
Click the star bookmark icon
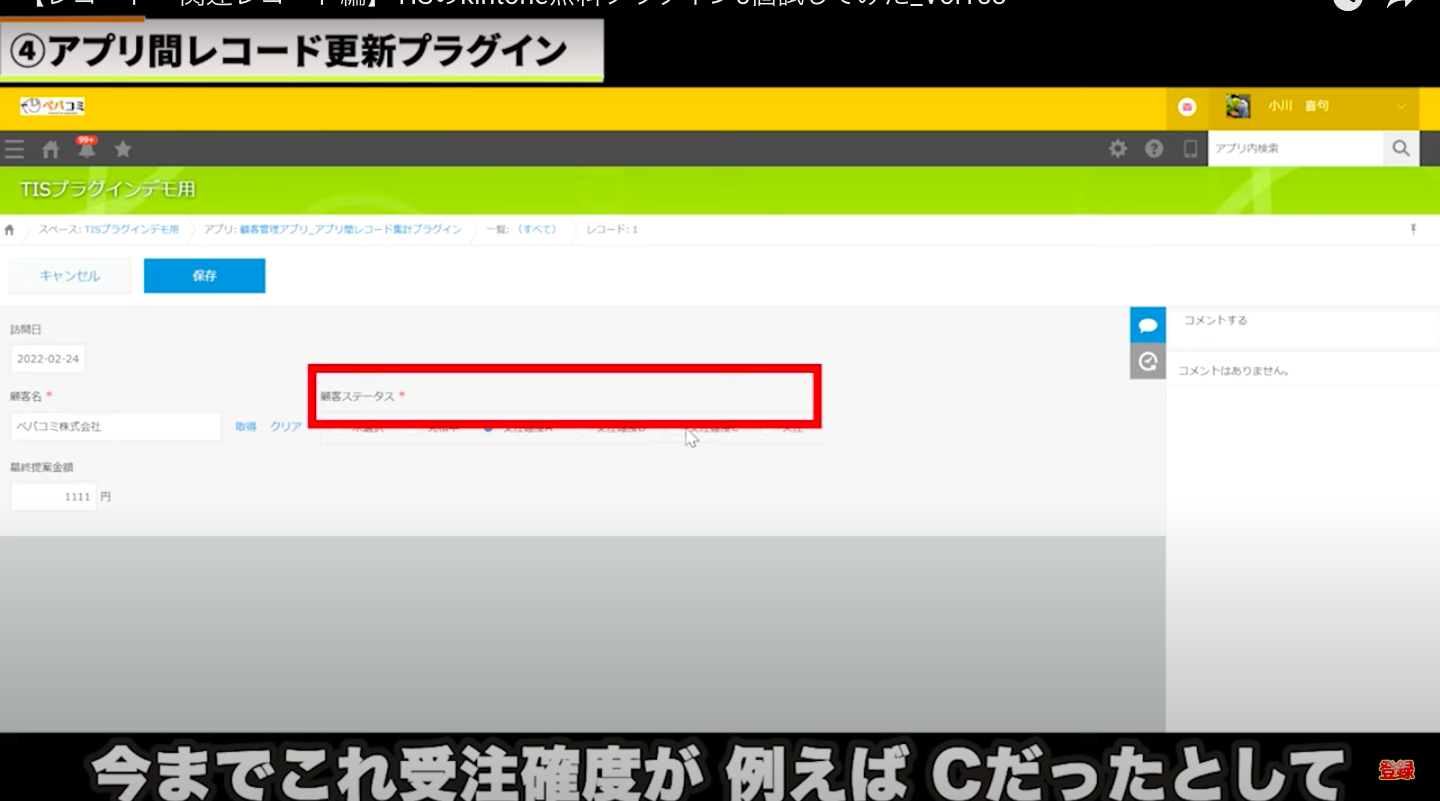(x=123, y=149)
